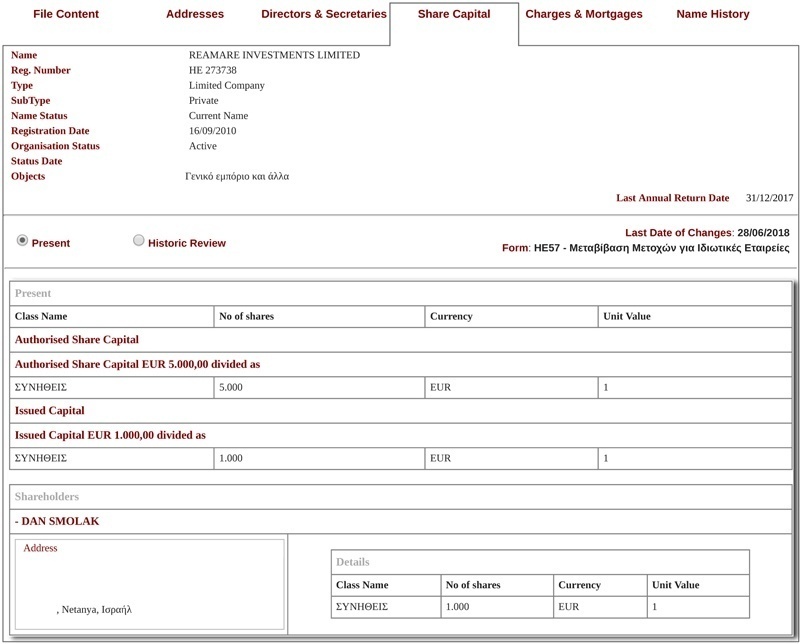View the Charges & Mortgages tab
The height and width of the screenshot is (644, 800).
pyautogui.click(x=584, y=14)
